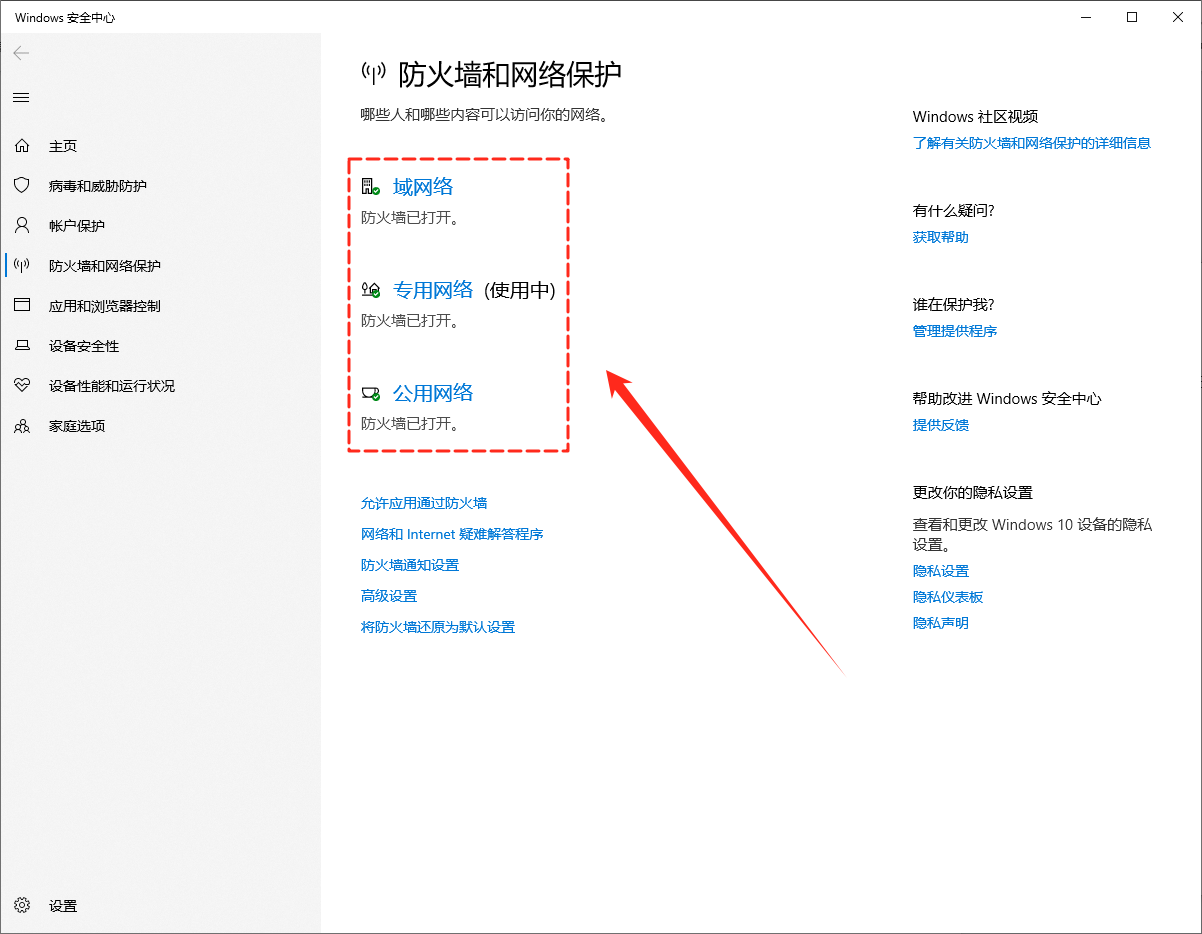This screenshot has width=1202, height=934.
Task: Select the 防火墙和网络保护 sidebar item
Action: coord(113,265)
